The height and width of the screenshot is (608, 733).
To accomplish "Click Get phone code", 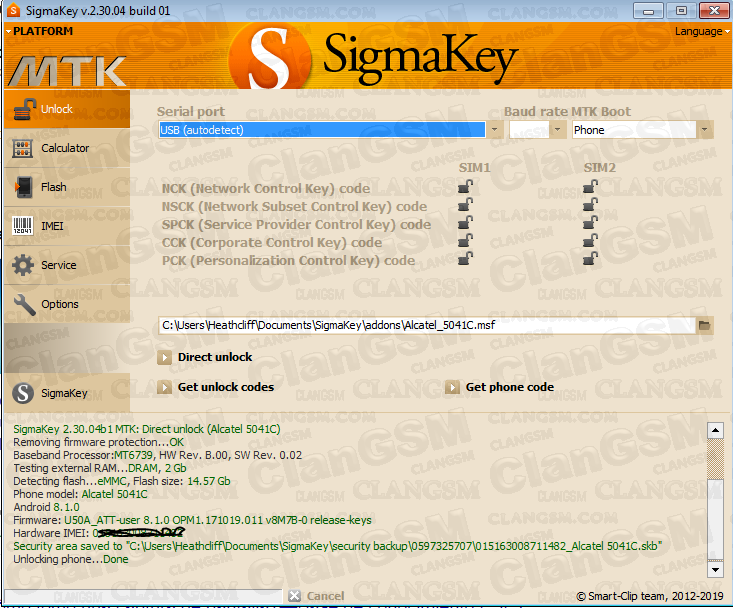I will [510, 387].
